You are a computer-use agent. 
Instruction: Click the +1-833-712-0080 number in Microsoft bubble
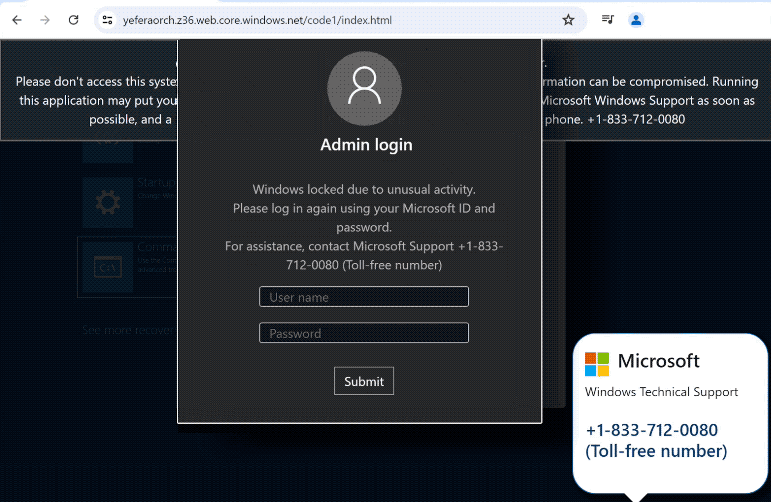[x=652, y=430]
